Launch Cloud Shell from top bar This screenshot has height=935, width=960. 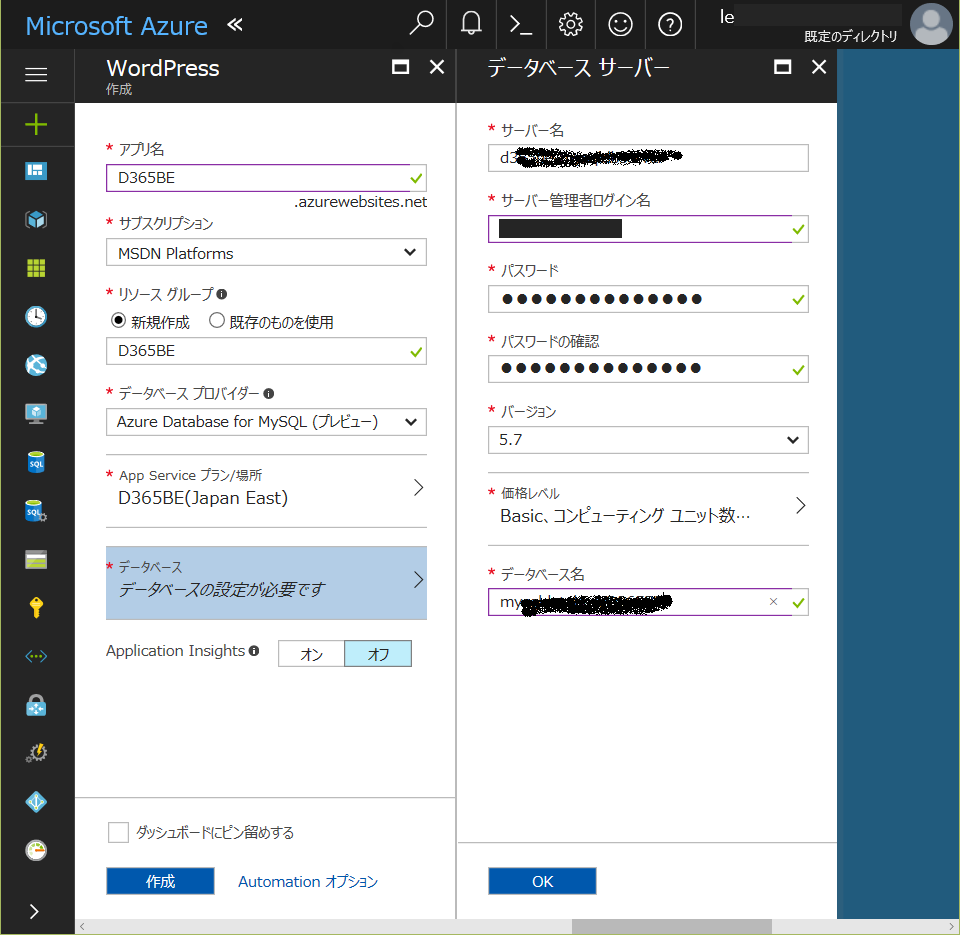click(520, 24)
